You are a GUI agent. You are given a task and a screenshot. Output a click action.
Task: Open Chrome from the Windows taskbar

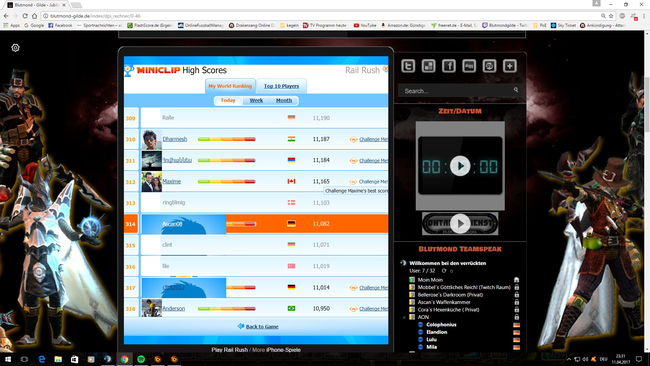click(124, 359)
